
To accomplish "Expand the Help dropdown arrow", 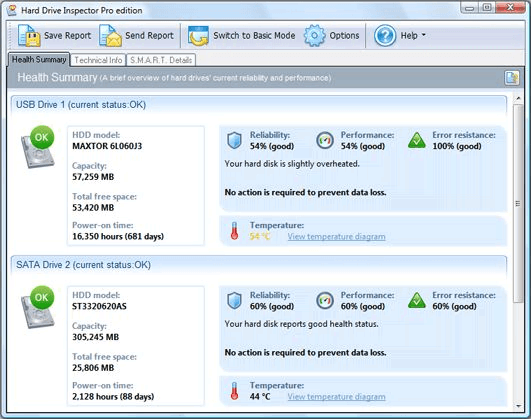I will tap(423, 35).
